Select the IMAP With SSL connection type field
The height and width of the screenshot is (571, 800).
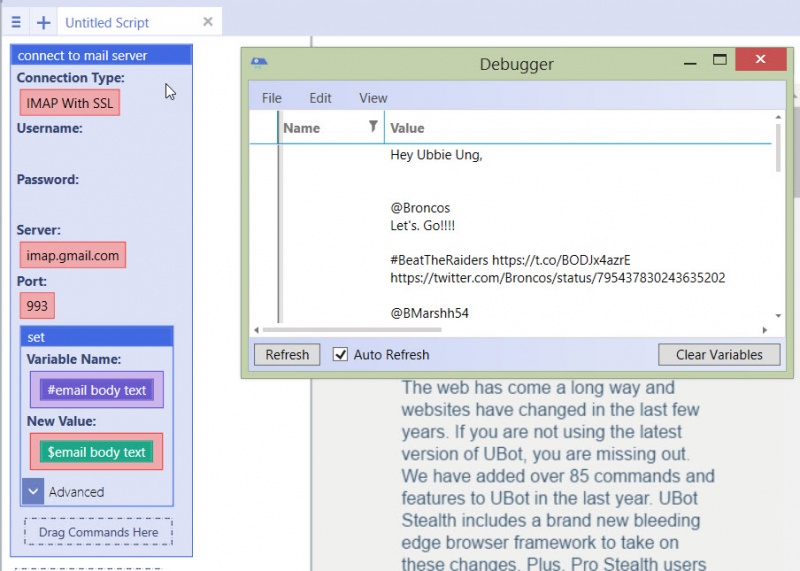pyautogui.click(x=70, y=103)
